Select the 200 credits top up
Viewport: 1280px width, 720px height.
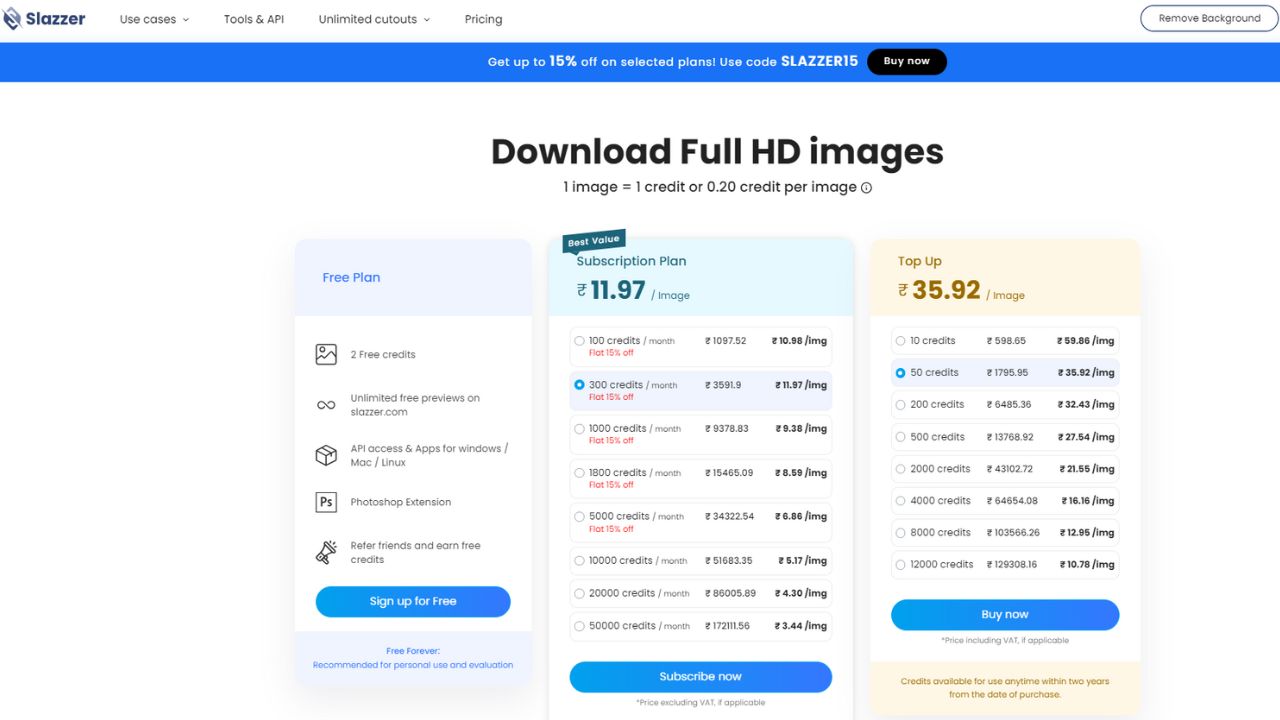(1005, 404)
